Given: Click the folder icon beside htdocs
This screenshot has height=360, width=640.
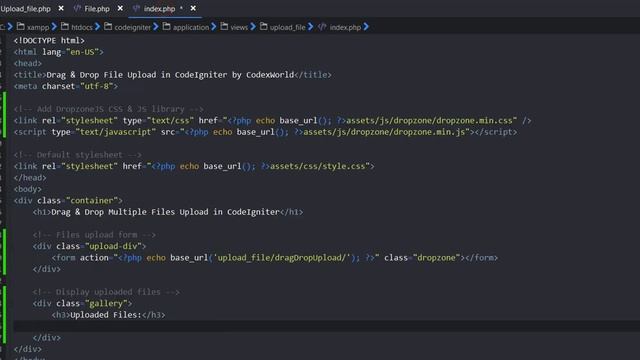Looking at the screenshot, I should coord(64,27).
